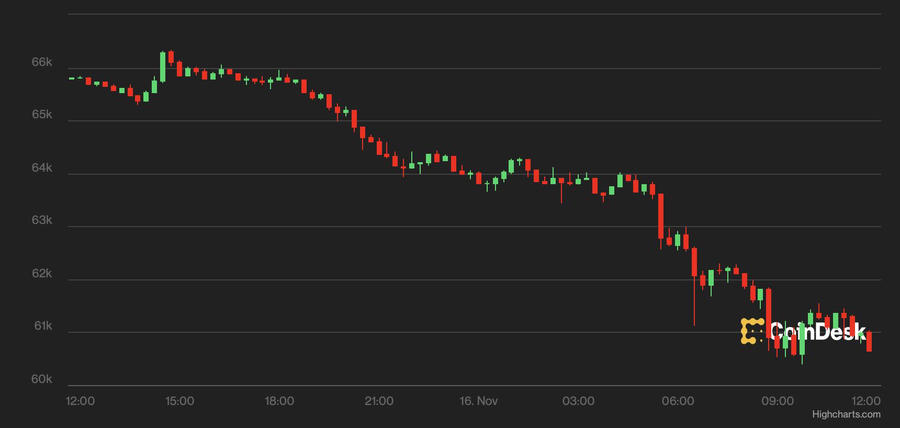The image size is (900, 428).
Task: Select the 18:00 time axis label
Action: (x=279, y=401)
